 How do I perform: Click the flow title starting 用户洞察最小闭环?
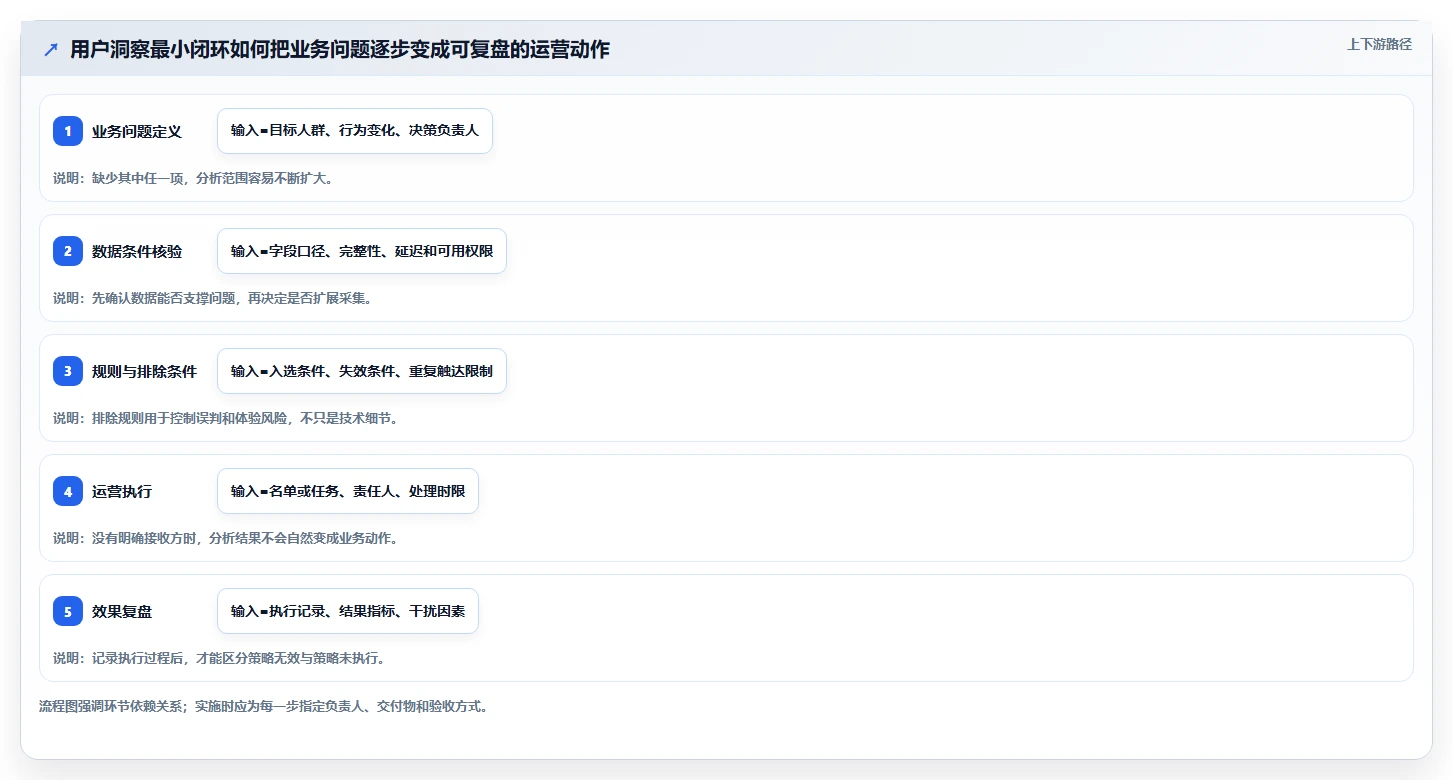click(x=340, y=49)
